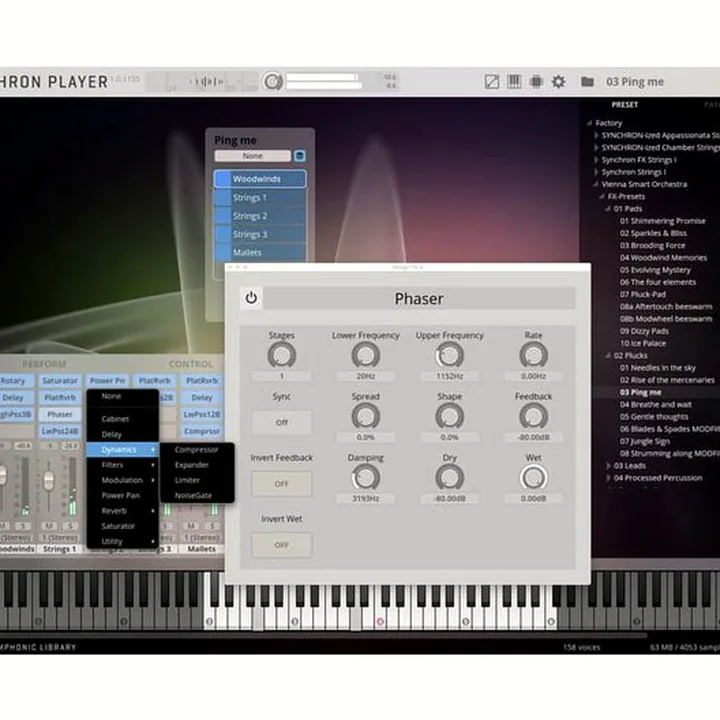Click the Feedback knob
720x720 pixels.
click(533, 417)
